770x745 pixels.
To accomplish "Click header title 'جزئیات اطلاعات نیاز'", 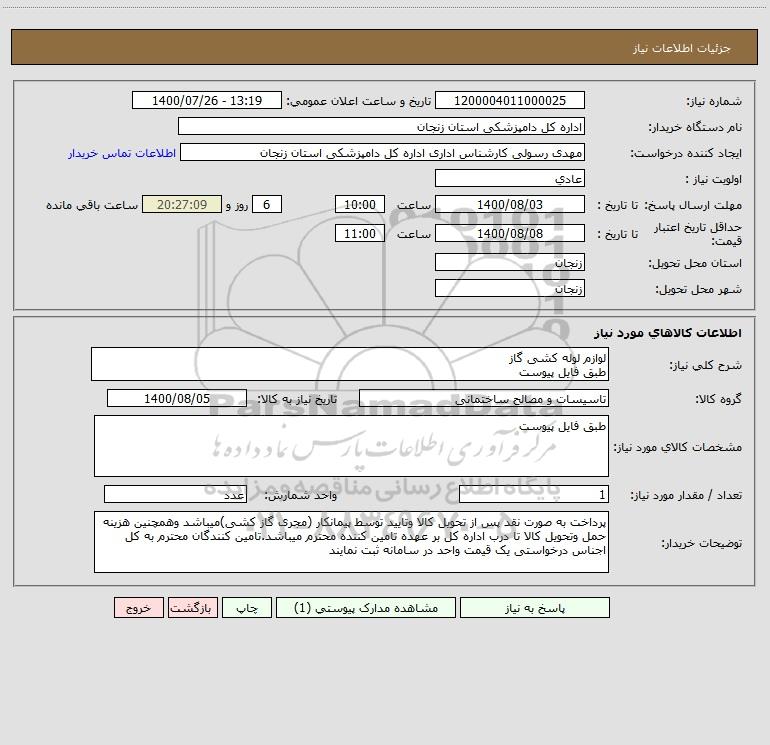I will pos(682,48).
